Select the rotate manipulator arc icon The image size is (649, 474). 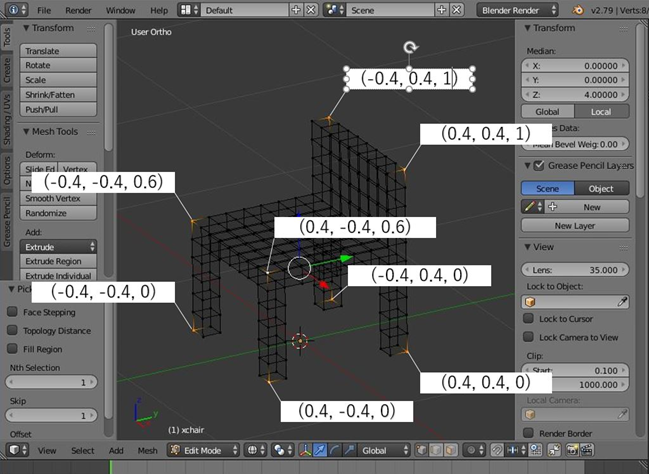pos(334,450)
